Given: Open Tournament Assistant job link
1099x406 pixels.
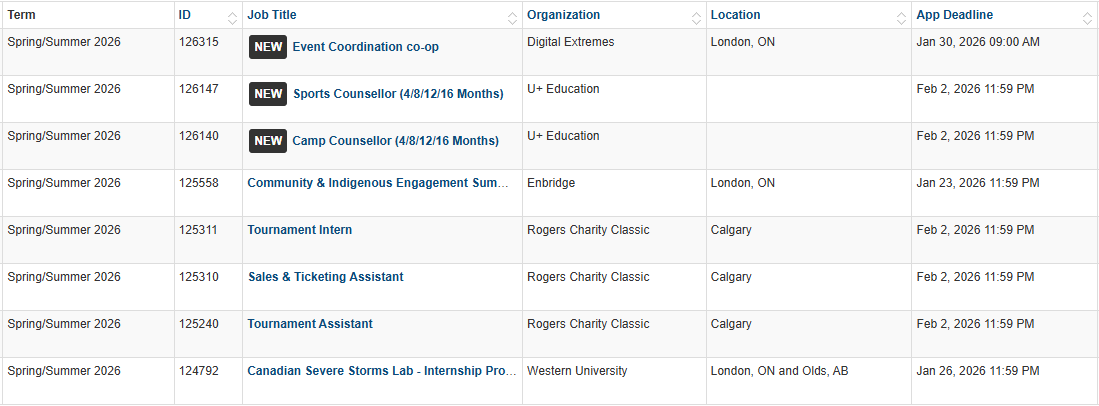Looking at the screenshot, I should point(310,324).
